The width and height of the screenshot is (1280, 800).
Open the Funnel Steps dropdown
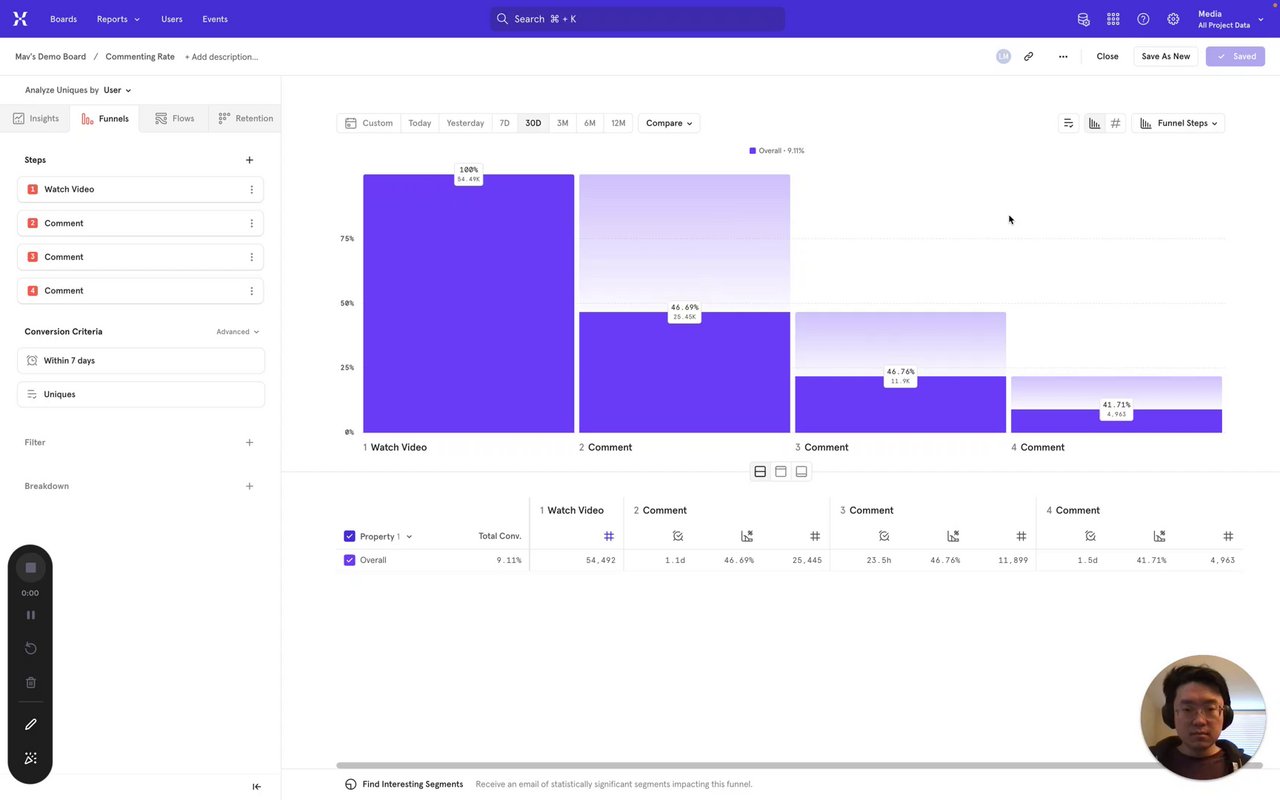tap(1178, 123)
